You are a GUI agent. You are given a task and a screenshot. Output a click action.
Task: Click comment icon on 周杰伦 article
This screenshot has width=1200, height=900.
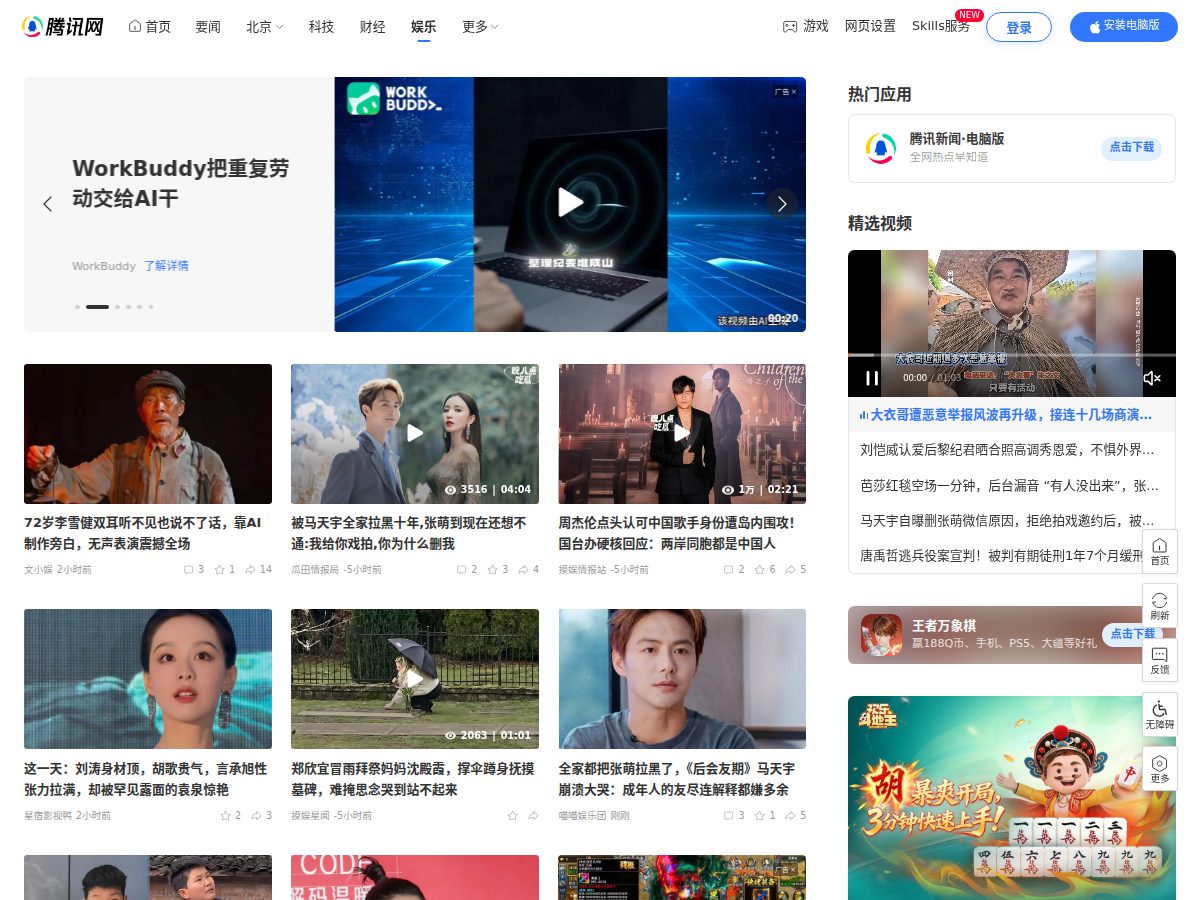728,569
